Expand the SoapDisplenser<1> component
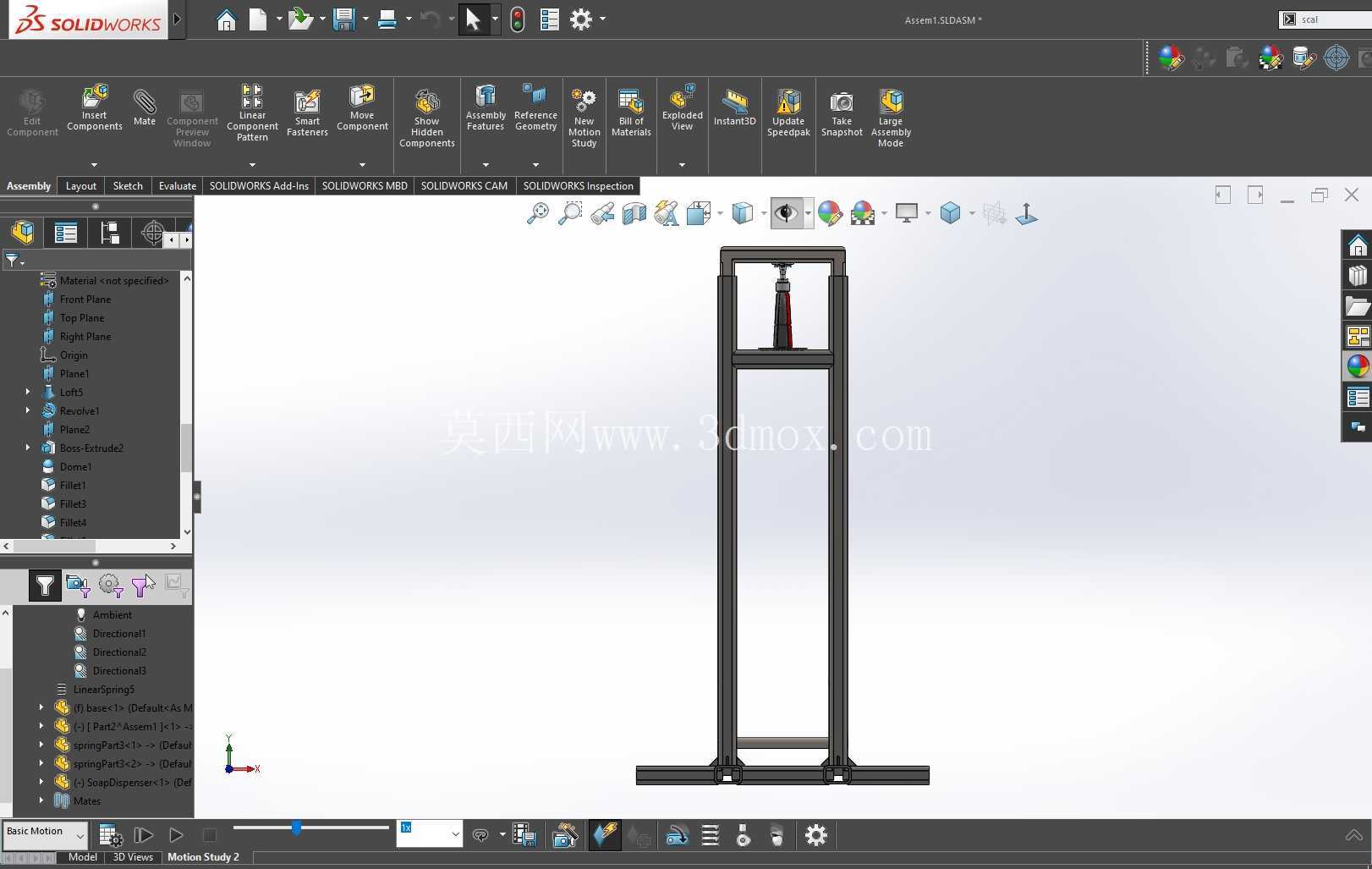This screenshot has height=869, width=1372. [41, 782]
